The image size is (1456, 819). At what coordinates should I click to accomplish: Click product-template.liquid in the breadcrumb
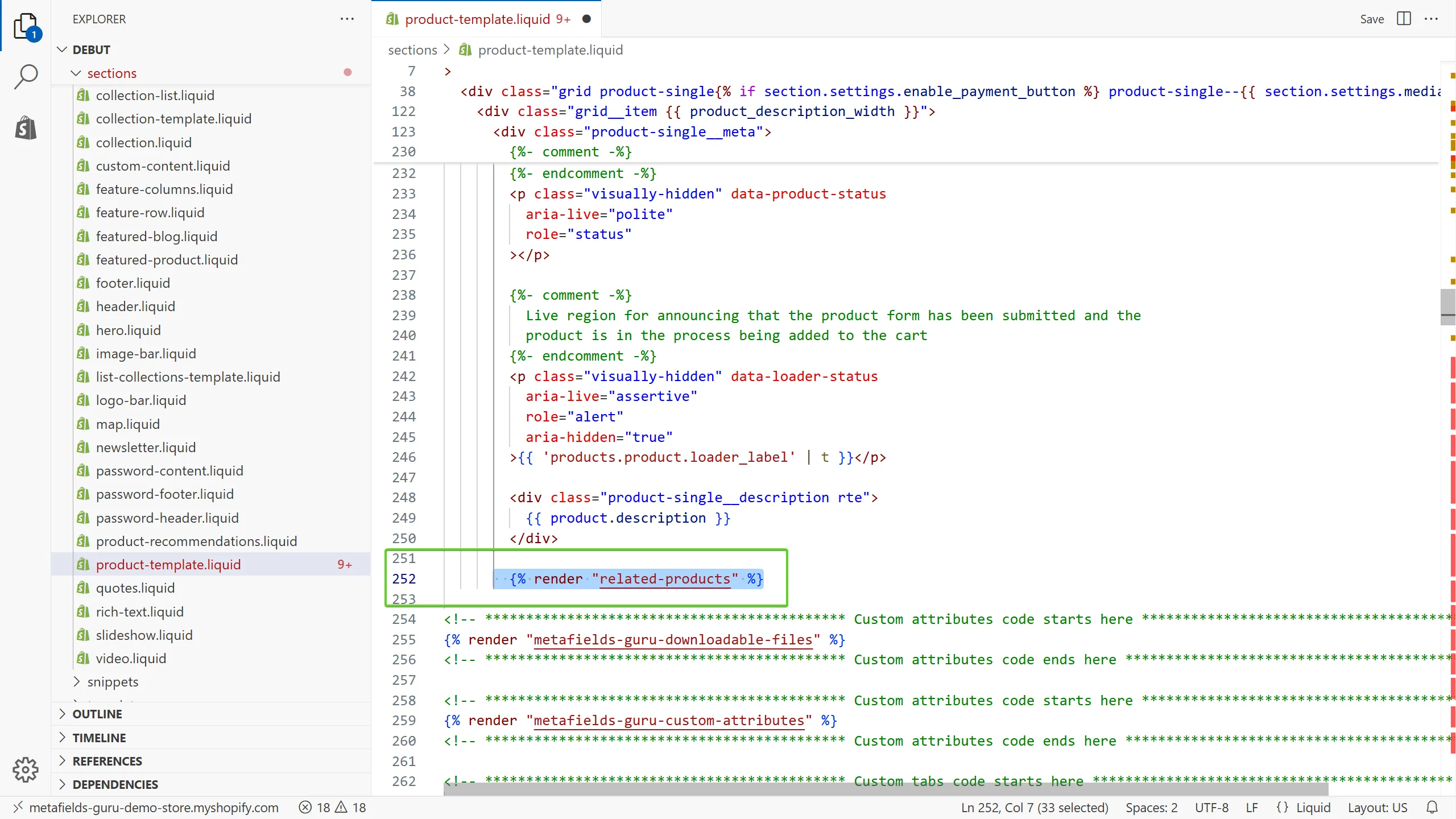pos(550,50)
